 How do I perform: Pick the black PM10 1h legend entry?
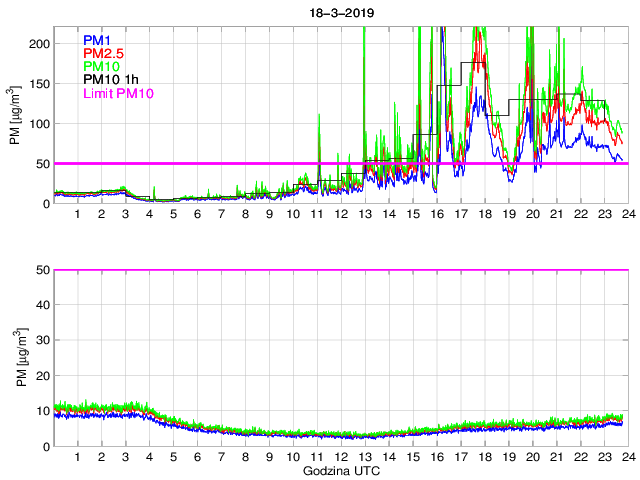(109, 80)
